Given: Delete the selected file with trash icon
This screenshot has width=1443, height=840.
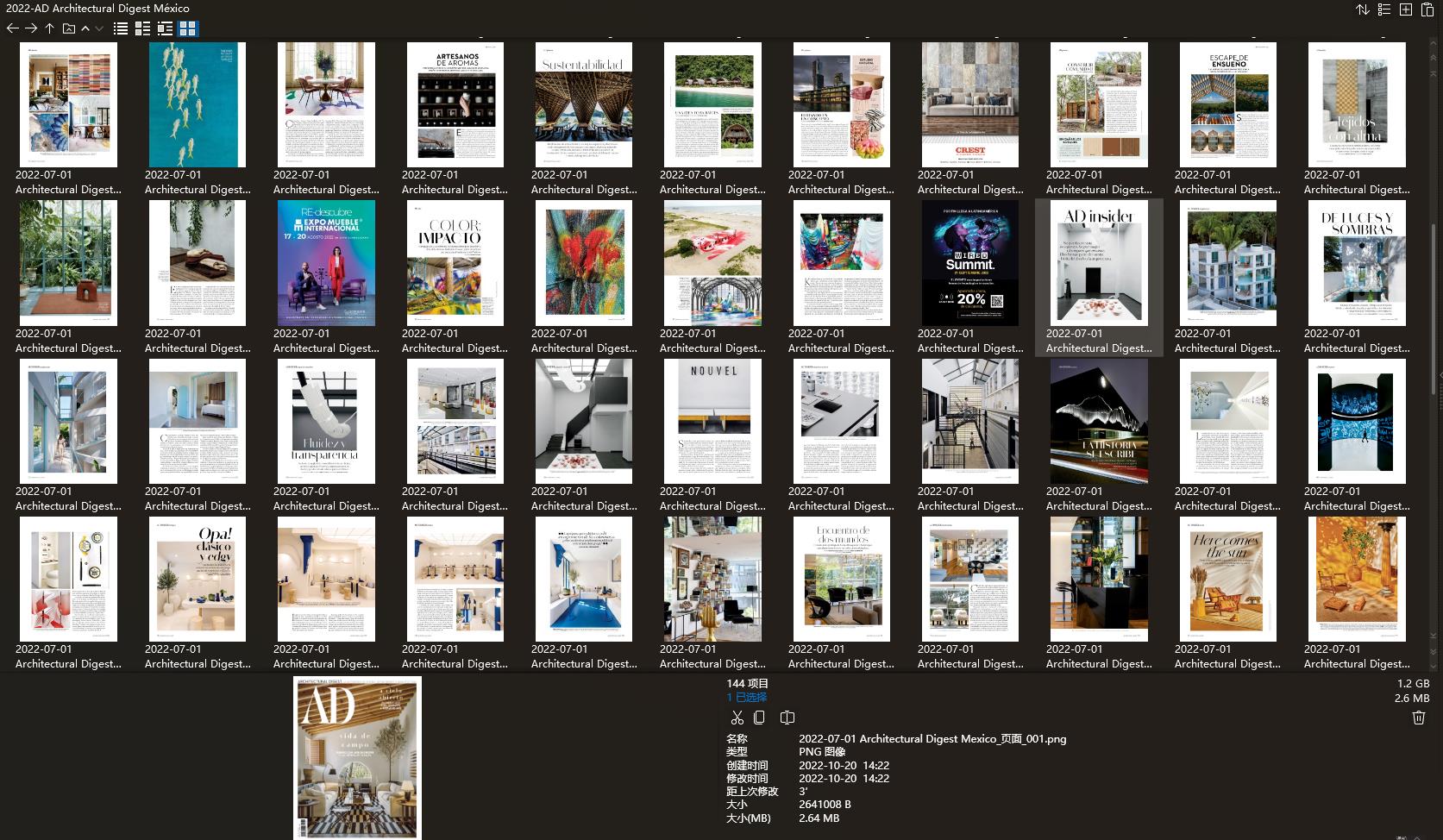Looking at the screenshot, I should (1419, 717).
